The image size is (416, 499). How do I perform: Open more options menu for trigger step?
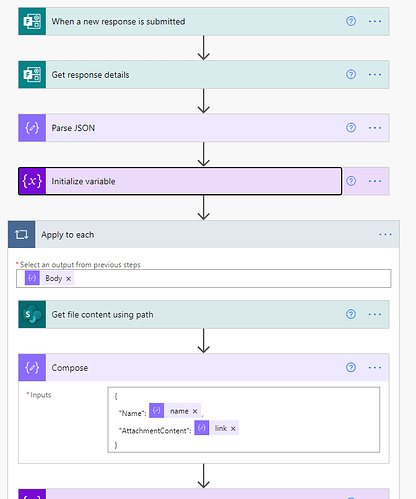tap(375, 21)
